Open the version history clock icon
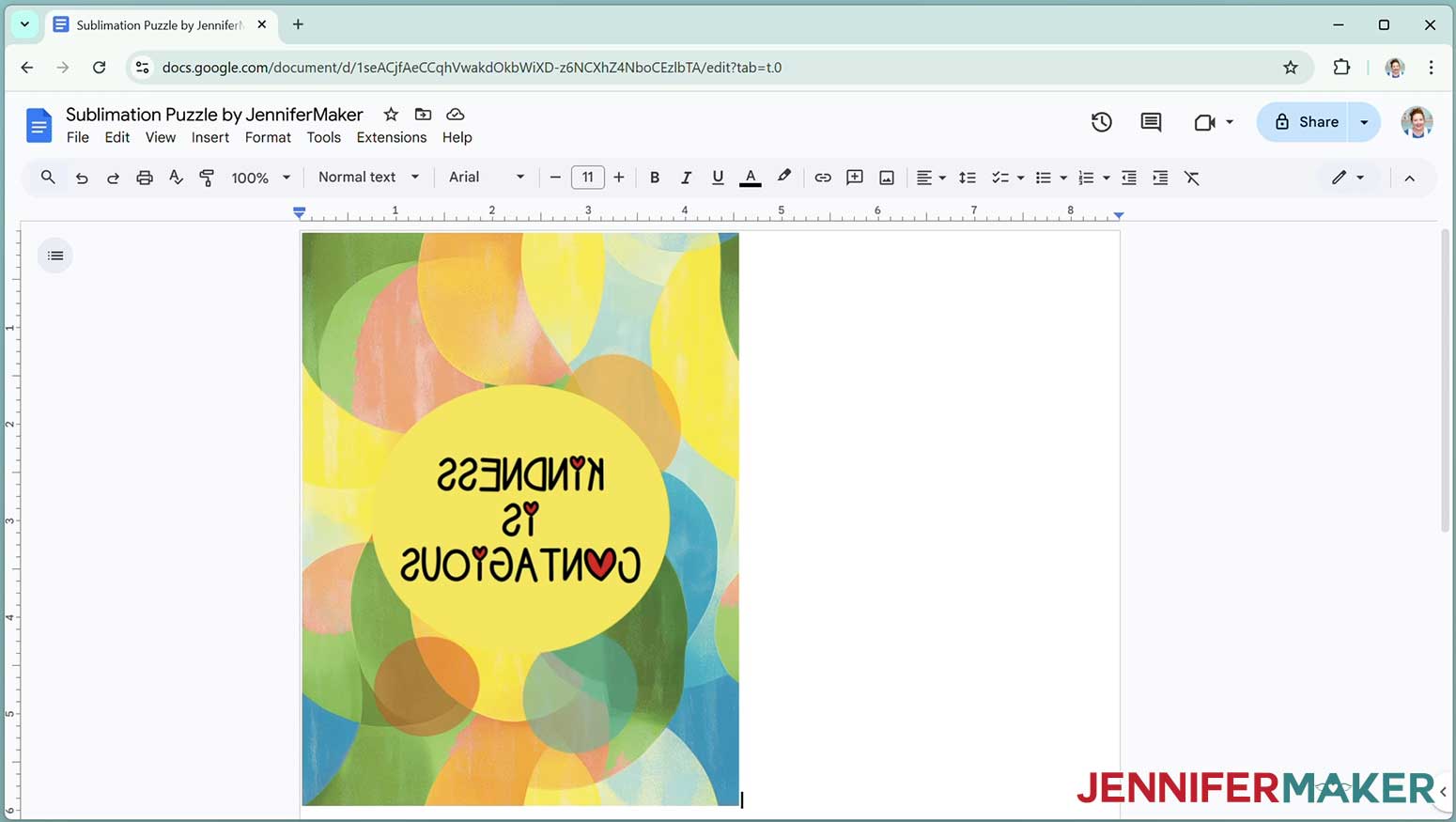The image size is (1456, 822). coord(1101,122)
